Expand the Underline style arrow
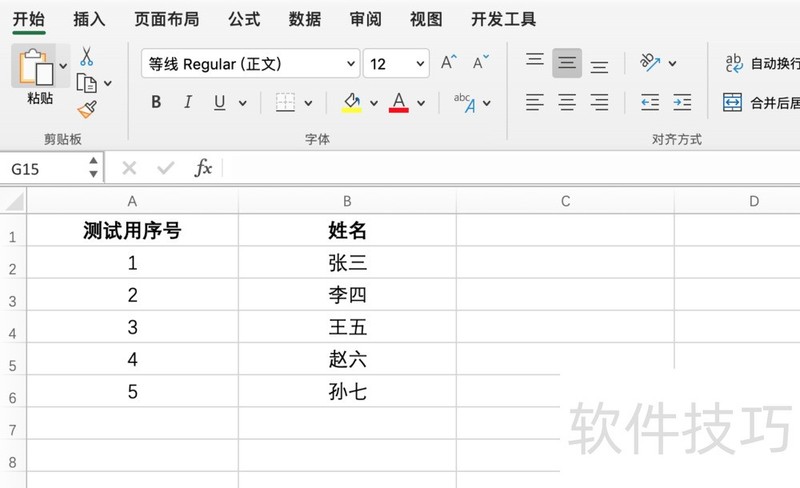 click(x=243, y=103)
